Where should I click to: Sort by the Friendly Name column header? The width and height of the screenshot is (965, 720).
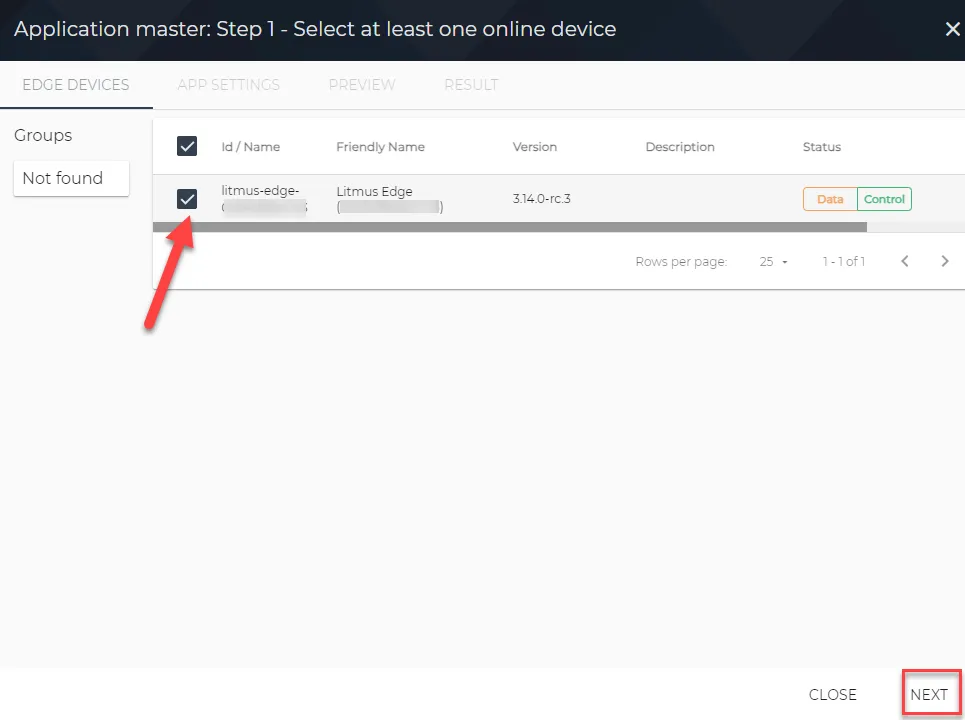tap(380, 147)
